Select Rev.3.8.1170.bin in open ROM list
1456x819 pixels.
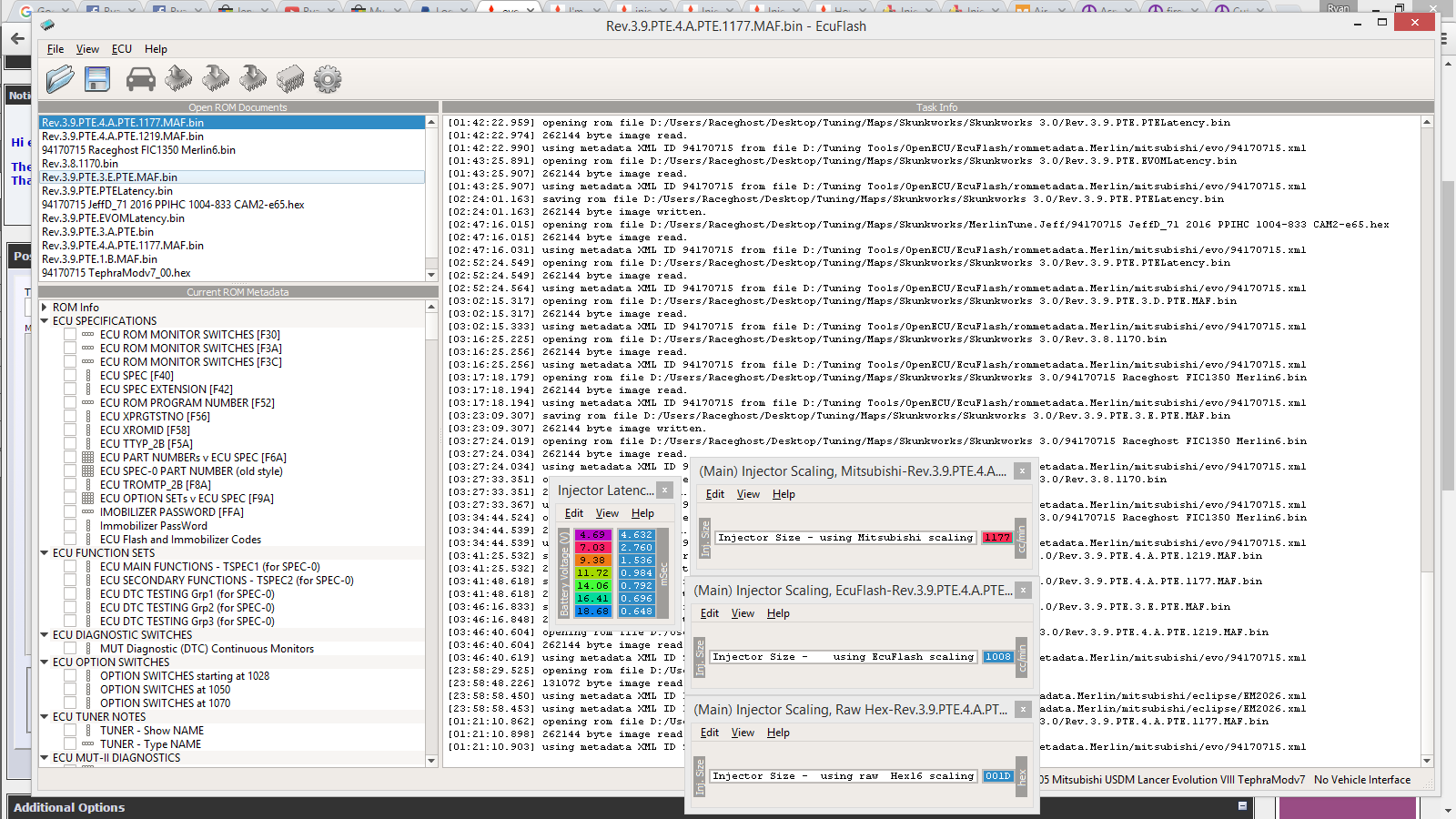pyautogui.click(x=80, y=164)
